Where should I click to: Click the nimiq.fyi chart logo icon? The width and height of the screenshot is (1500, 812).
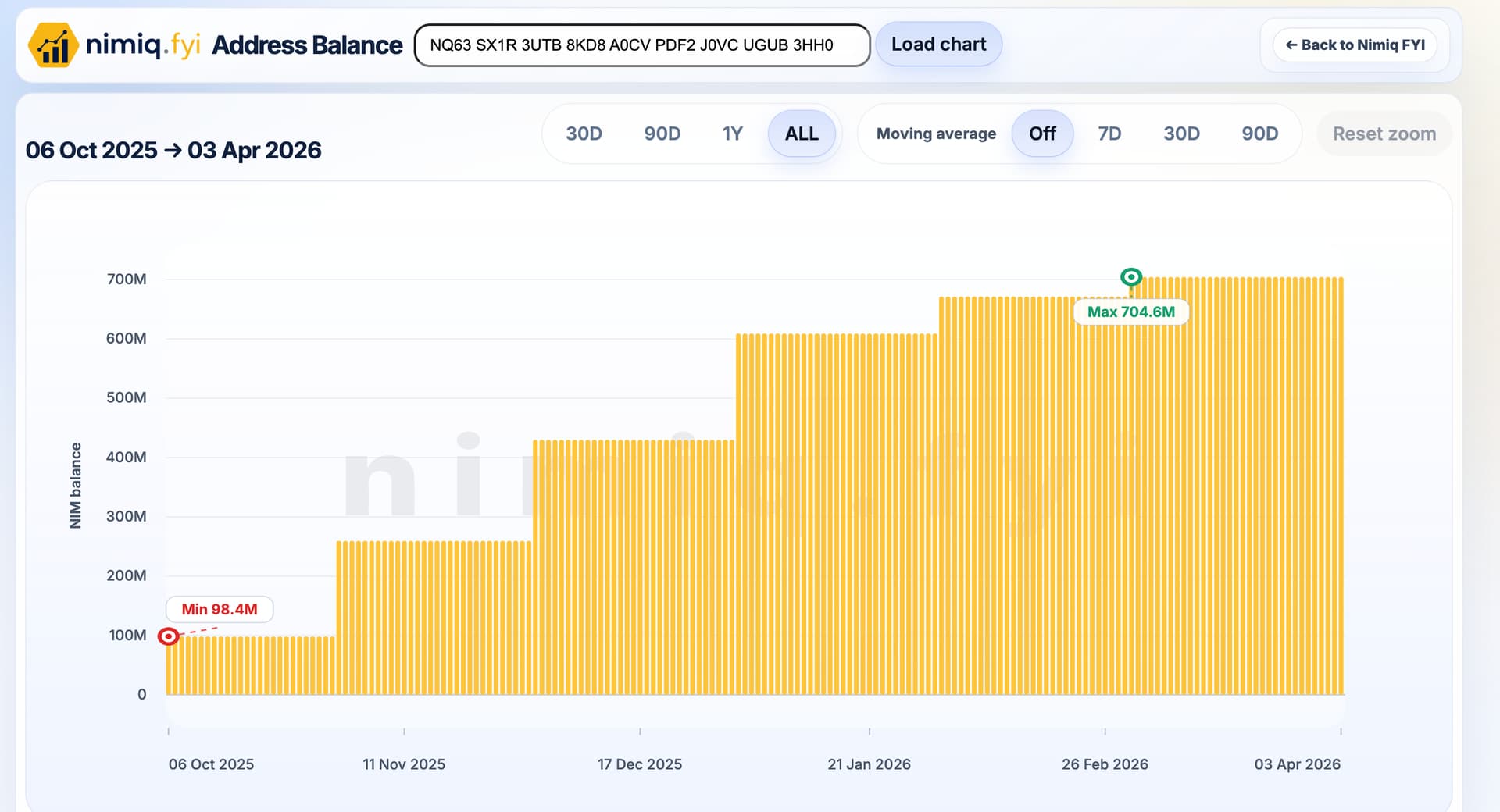pos(53,45)
